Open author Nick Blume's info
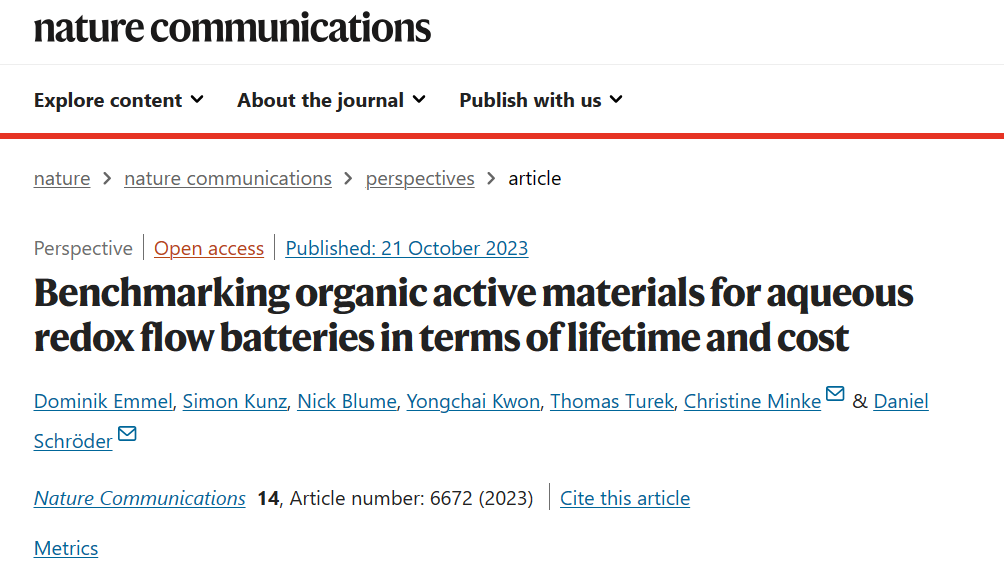The width and height of the screenshot is (1004, 574). pyautogui.click(x=347, y=401)
